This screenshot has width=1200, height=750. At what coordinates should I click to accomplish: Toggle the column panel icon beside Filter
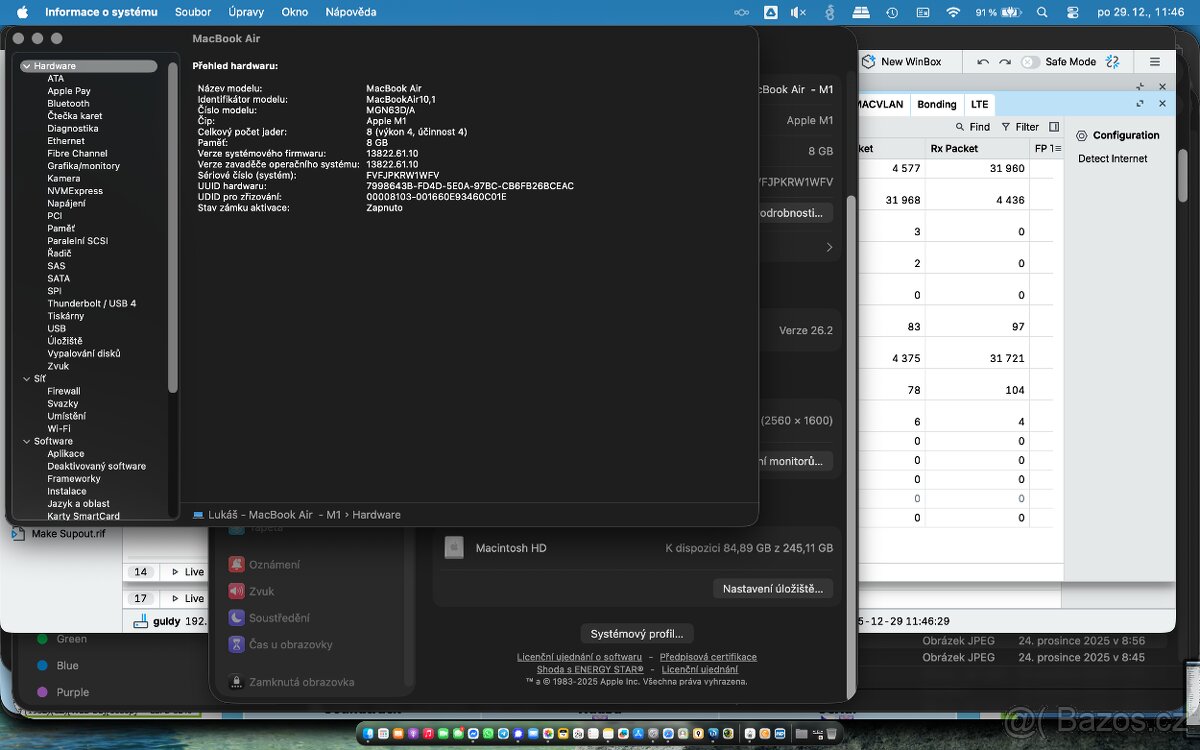pos(1054,127)
